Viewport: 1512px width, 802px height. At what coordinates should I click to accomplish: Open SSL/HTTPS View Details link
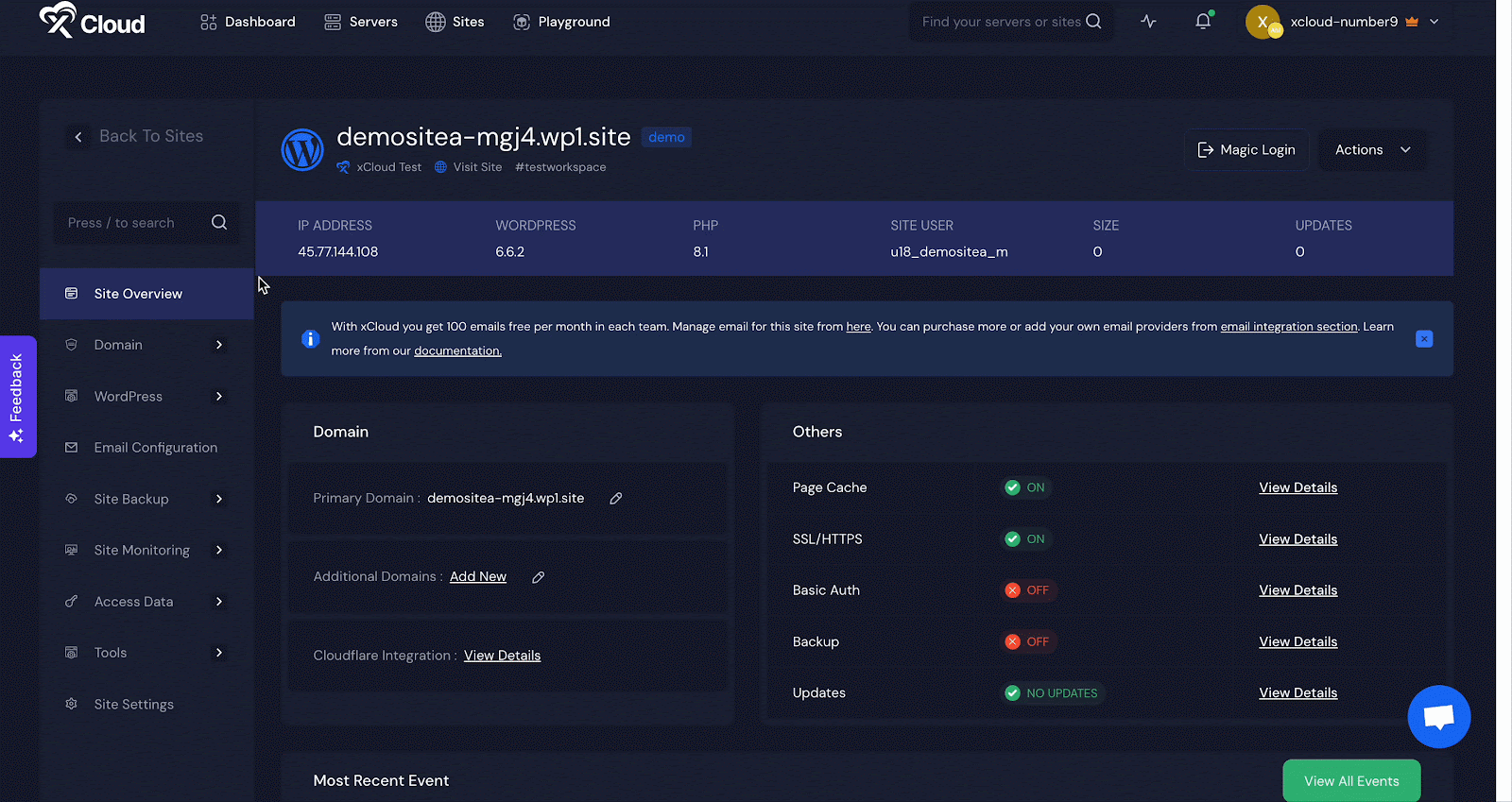[1298, 539]
